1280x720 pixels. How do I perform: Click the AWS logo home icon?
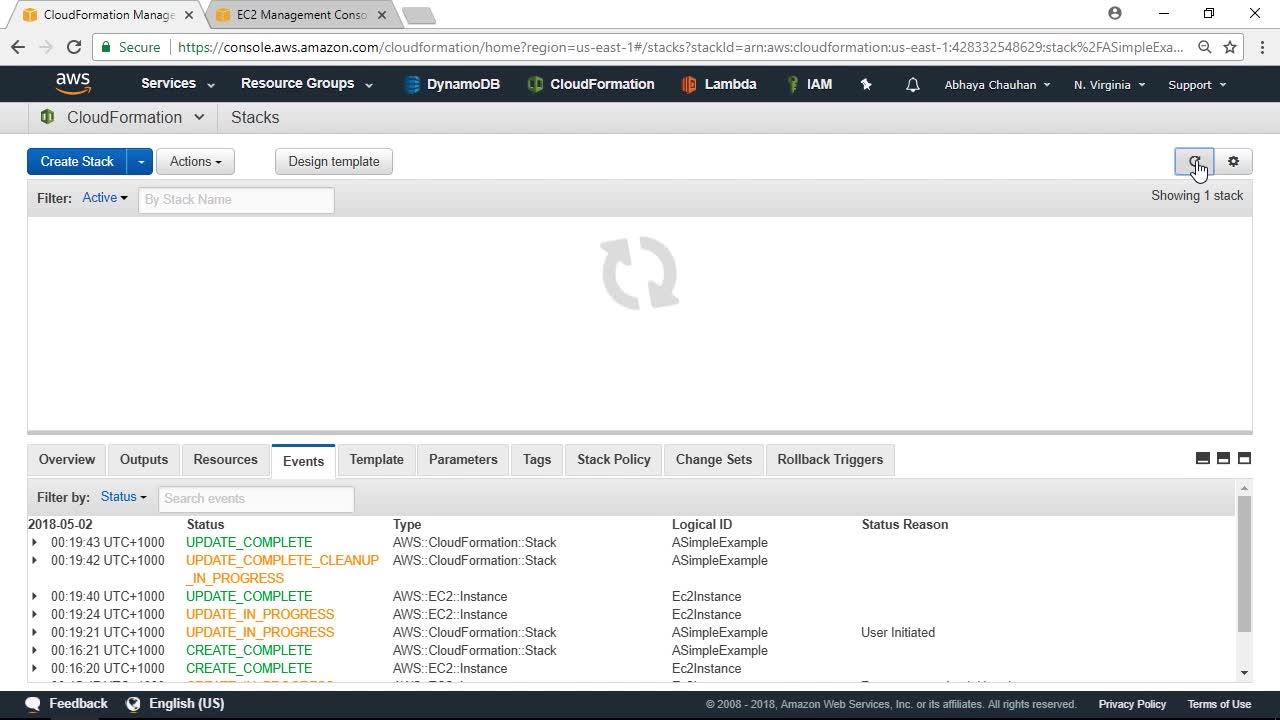pos(73,84)
